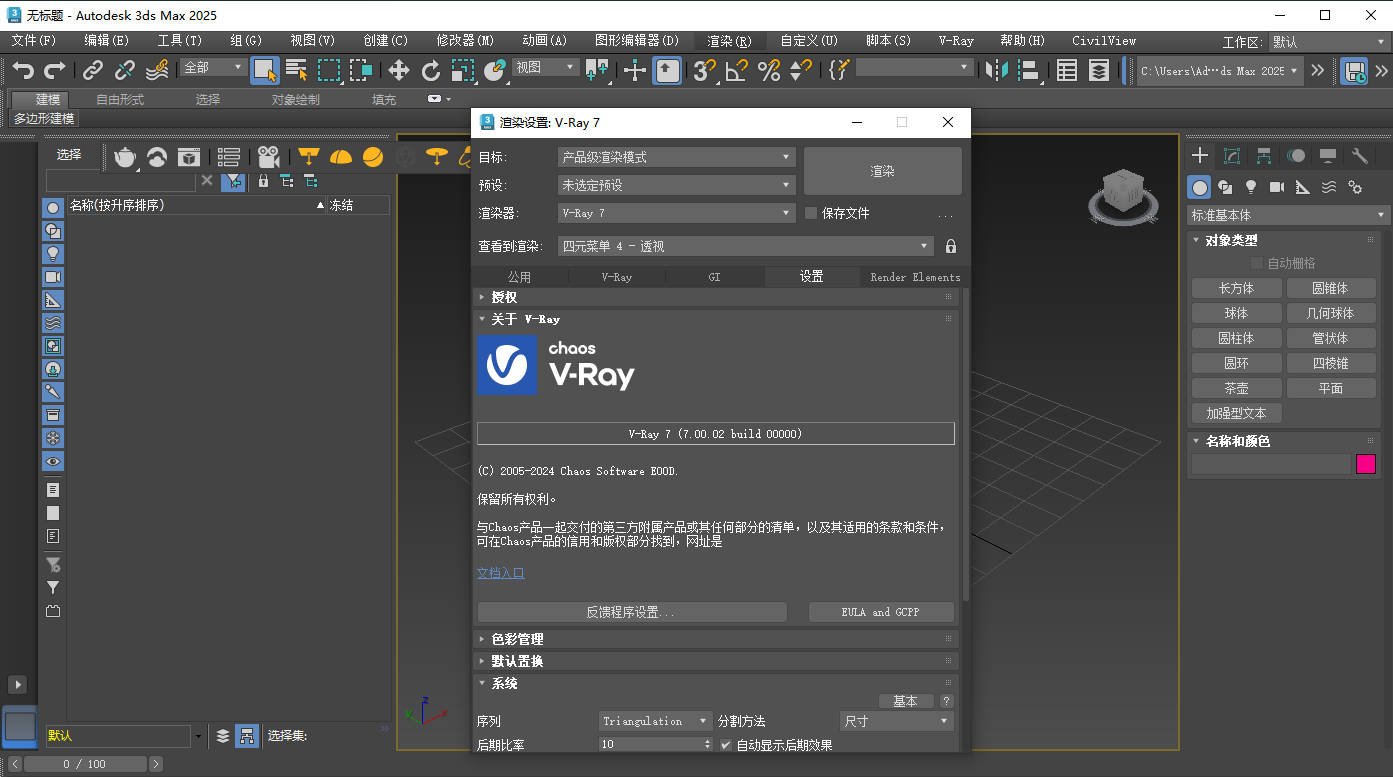Image resolution: width=1393 pixels, height=777 pixels.
Task: Click the pink object color swatch
Action: pos(1366,464)
